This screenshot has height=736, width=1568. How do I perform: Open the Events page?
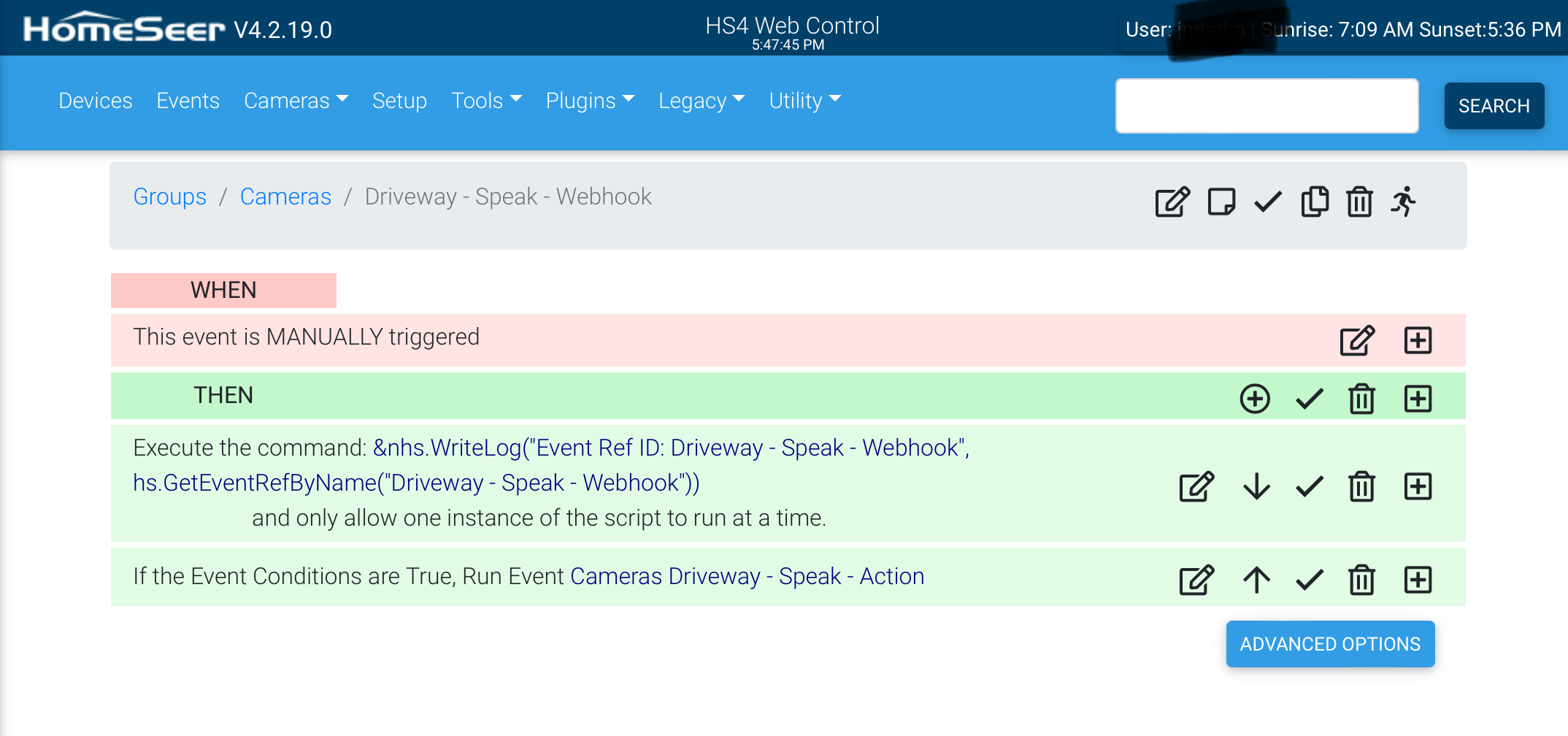[x=188, y=101]
